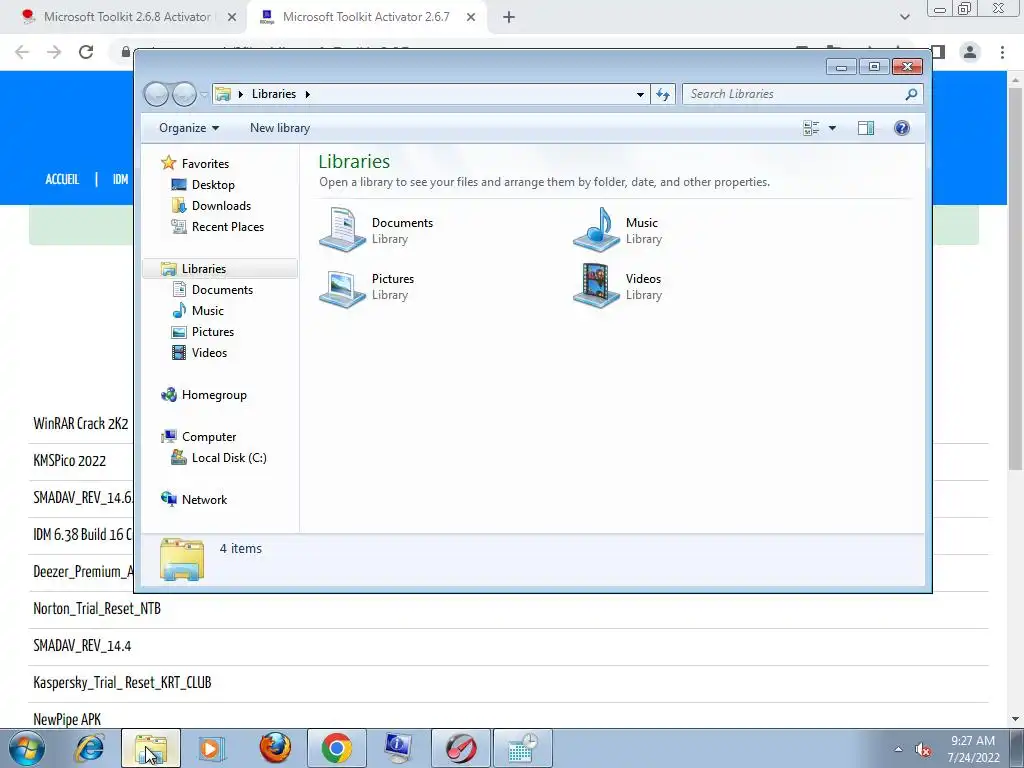
Task: Open Chrome three-dot menu
Action: (1002, 52)
